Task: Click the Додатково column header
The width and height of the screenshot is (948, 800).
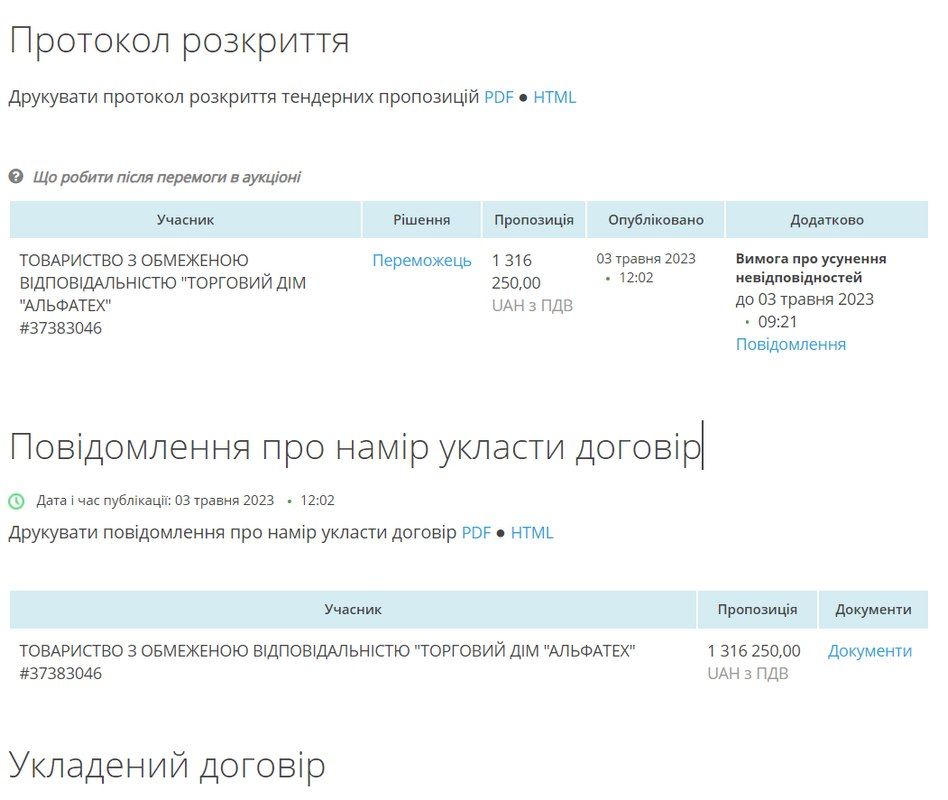Action: pyautogui.click(x=824, y=219)
